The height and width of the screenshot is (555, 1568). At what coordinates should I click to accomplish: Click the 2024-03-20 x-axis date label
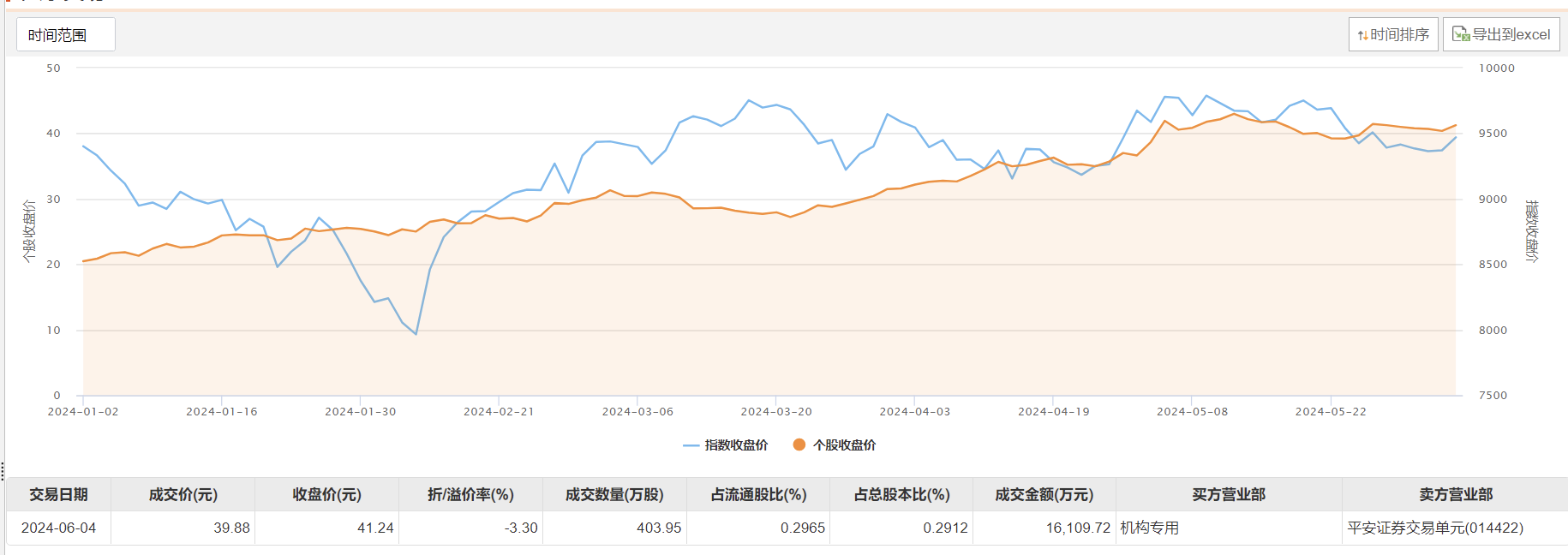tap(776, 412)
